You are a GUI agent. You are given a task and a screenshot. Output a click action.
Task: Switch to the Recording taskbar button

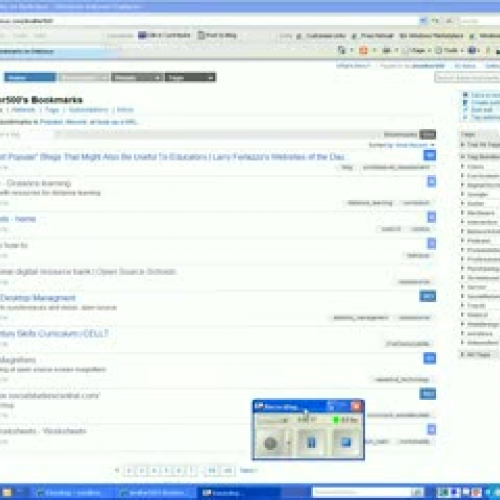(238, 492)
